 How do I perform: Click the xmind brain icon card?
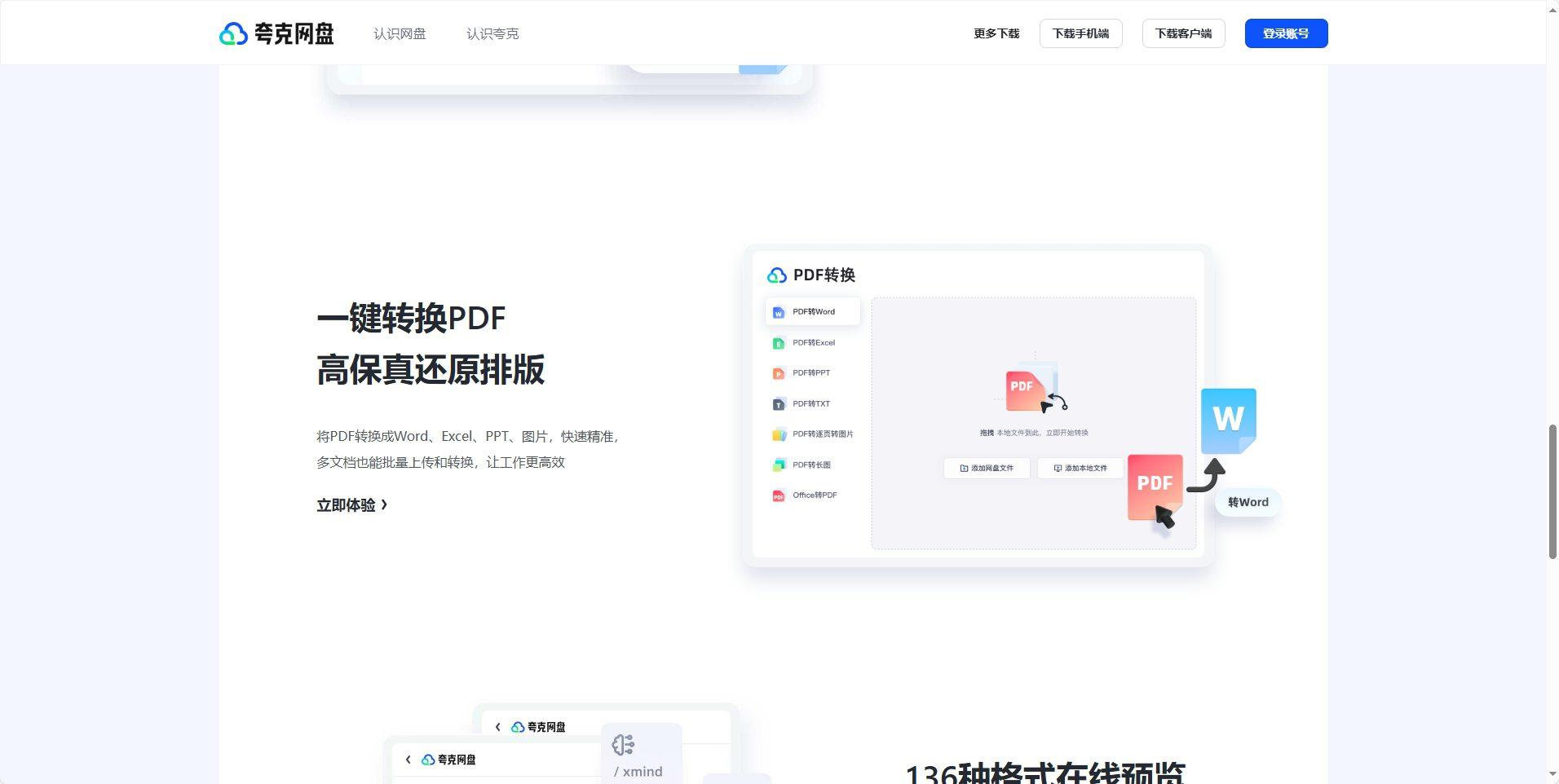pos(623,744)
